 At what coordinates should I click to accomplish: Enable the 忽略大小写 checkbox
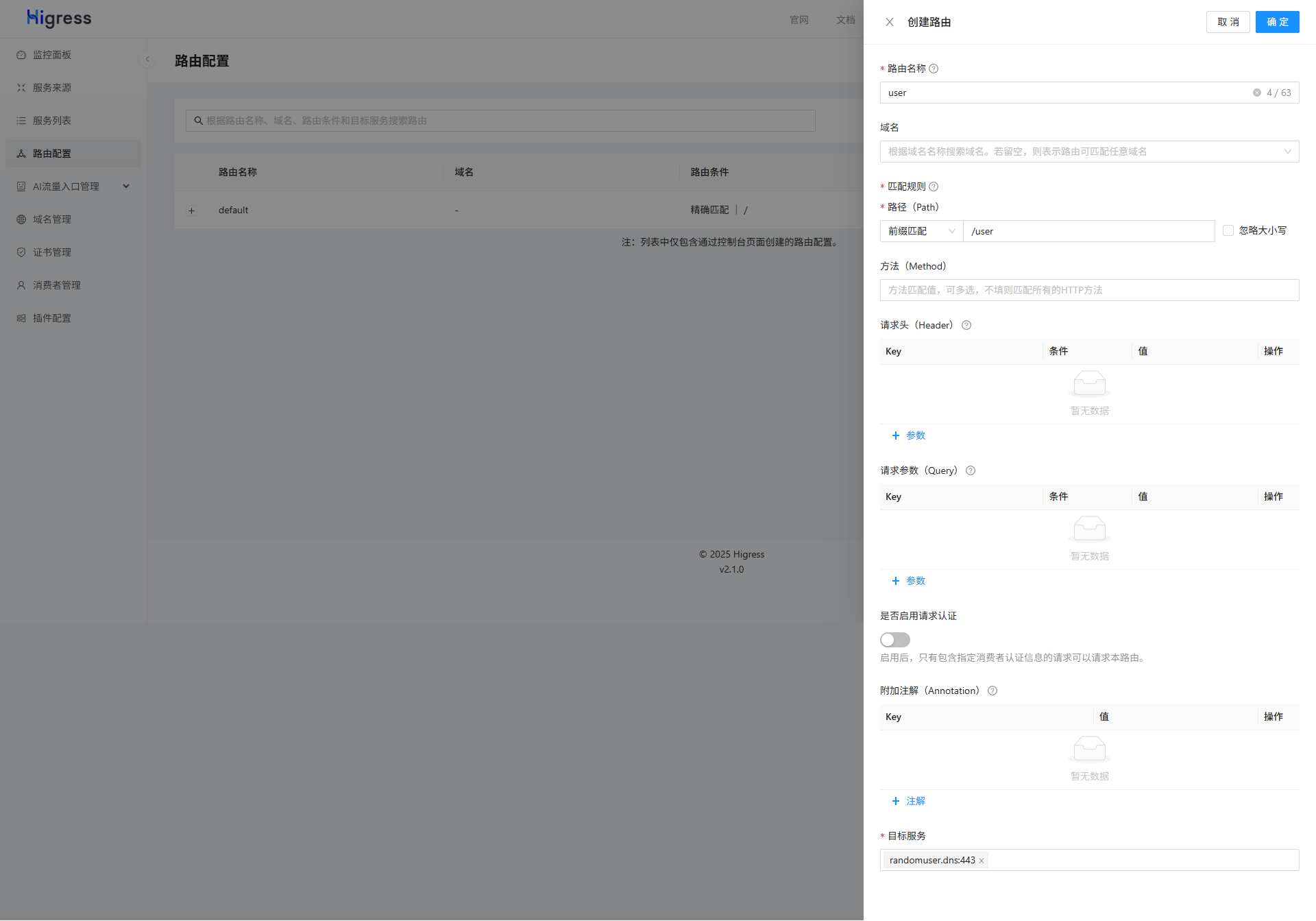1228,230
